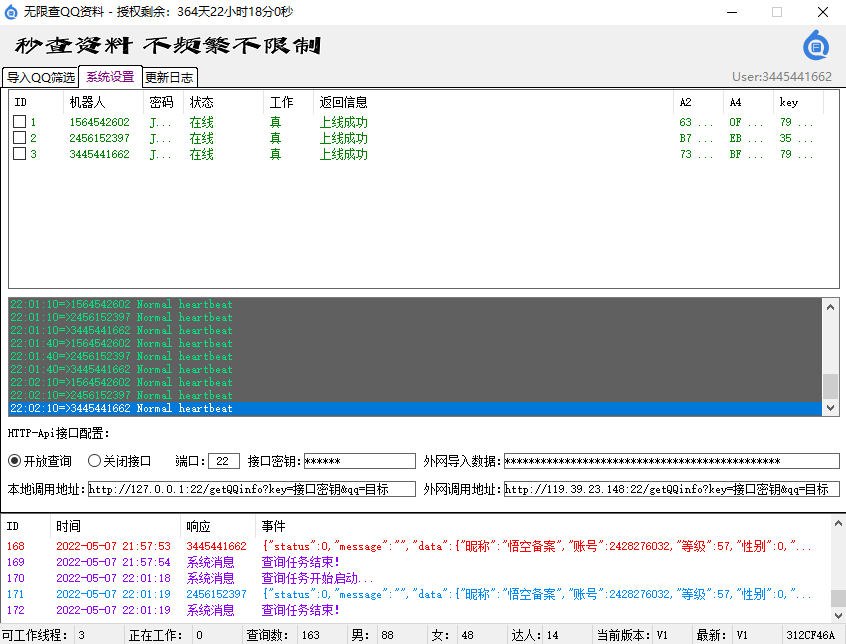Click the heartbeat log scroll-up arrow
The height and width of the screenshot is (644, 846).
(830, 306)
